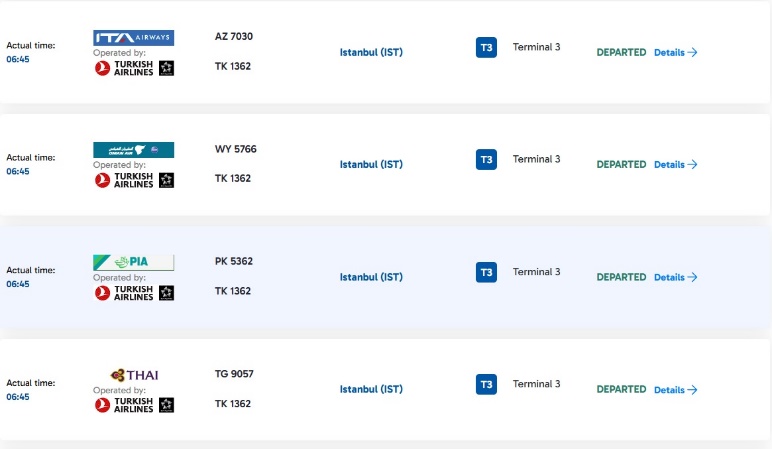Select Istanbul (IST) on the WY 5766 row
Image resolution: width=772 pixels, height=449 pixels.
[371, 165]
